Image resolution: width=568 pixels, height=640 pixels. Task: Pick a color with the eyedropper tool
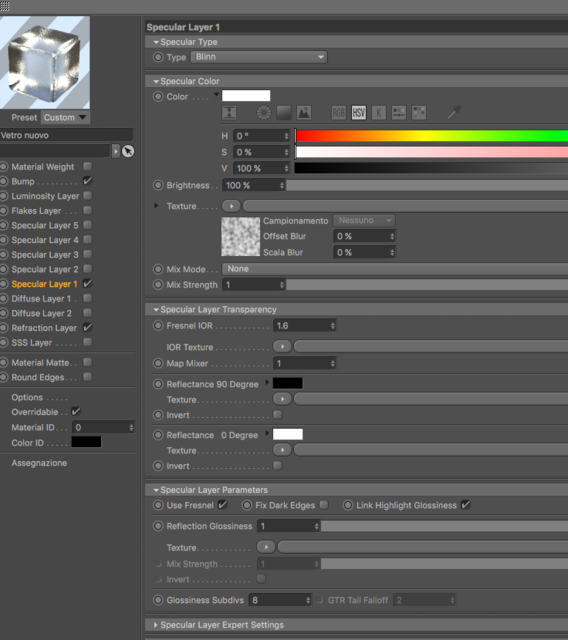(x=453, y=112)
